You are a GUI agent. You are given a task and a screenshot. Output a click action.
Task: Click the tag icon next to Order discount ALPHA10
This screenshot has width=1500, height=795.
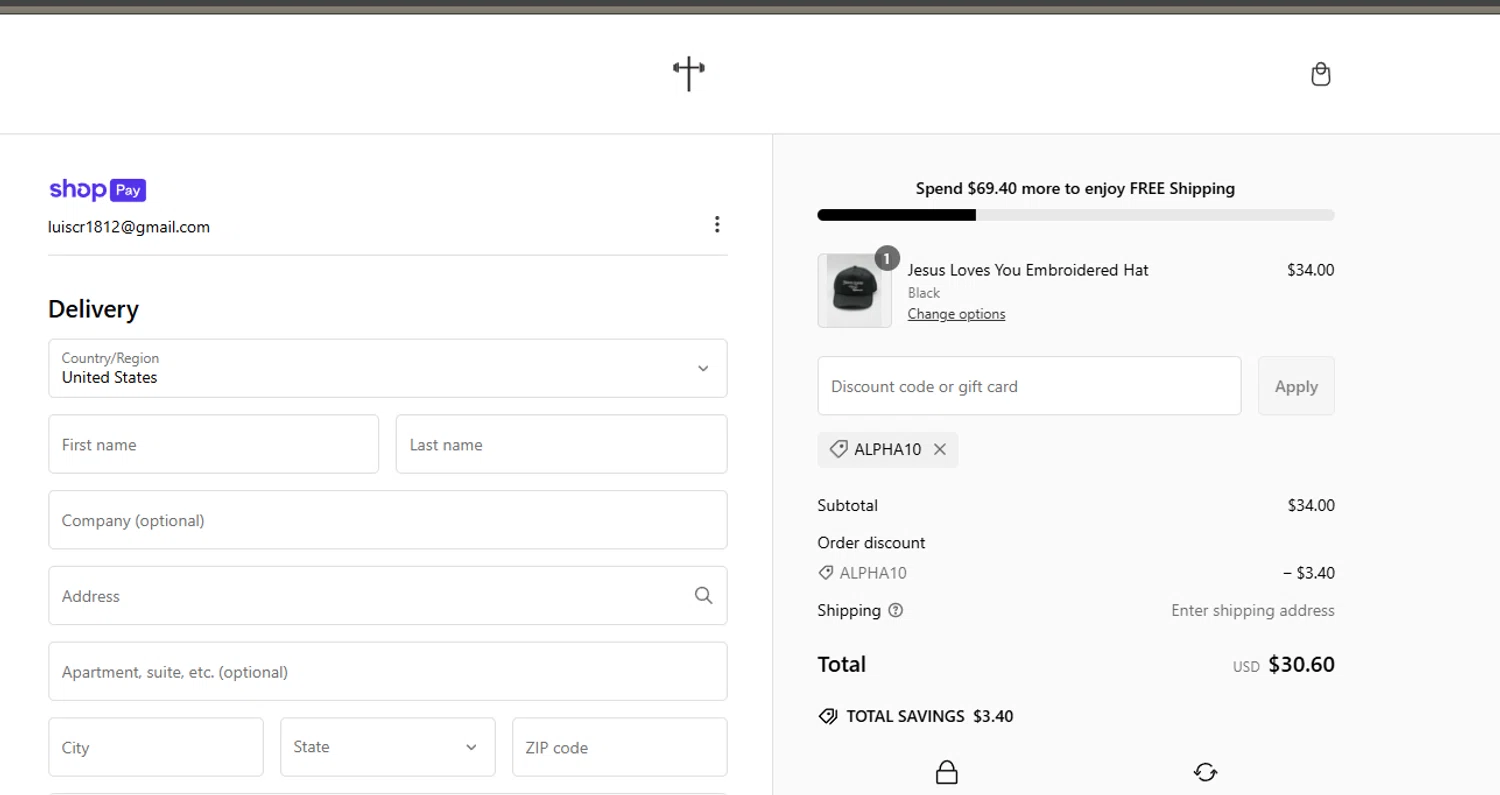tap(826, 573)
